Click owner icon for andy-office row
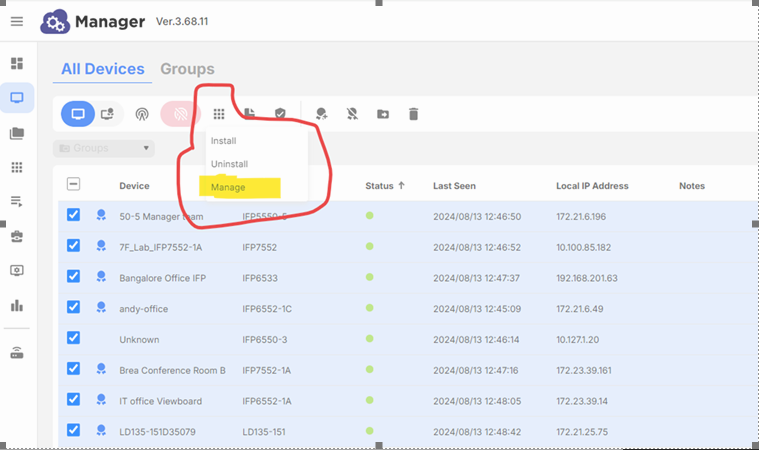This screenshot has height=450, width=759. (101, 307)
